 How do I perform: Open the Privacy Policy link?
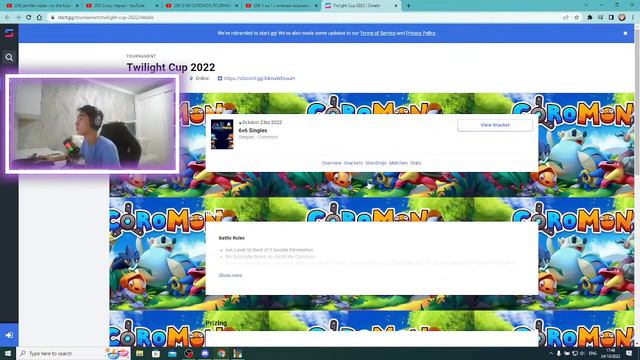420,33
